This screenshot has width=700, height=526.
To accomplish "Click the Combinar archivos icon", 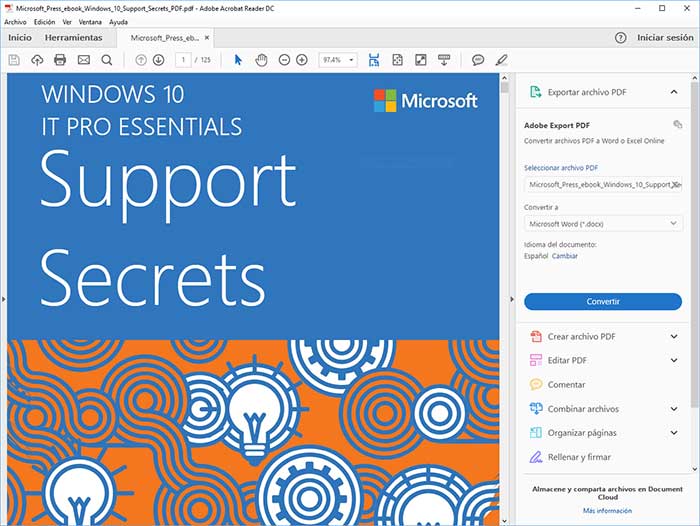I will tap(535, 408).
